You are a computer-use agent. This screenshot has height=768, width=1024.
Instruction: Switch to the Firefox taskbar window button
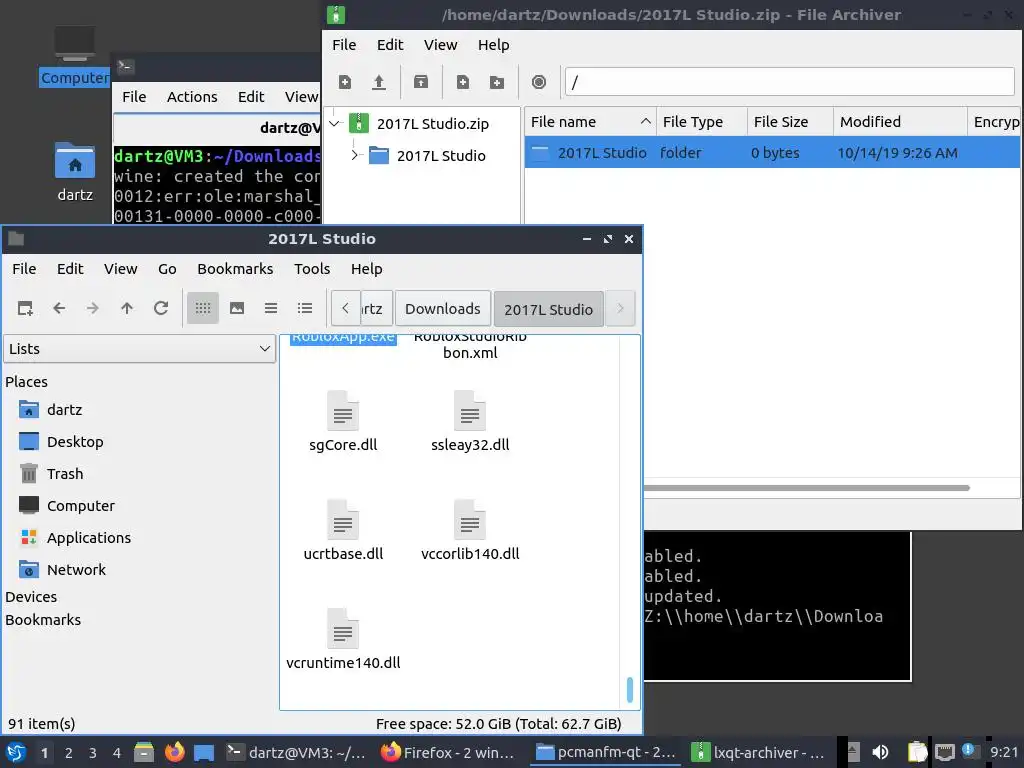click(448, 752)
